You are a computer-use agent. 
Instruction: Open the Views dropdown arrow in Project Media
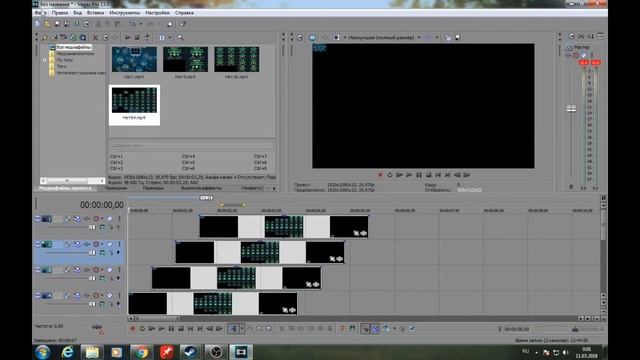(170, 38)
